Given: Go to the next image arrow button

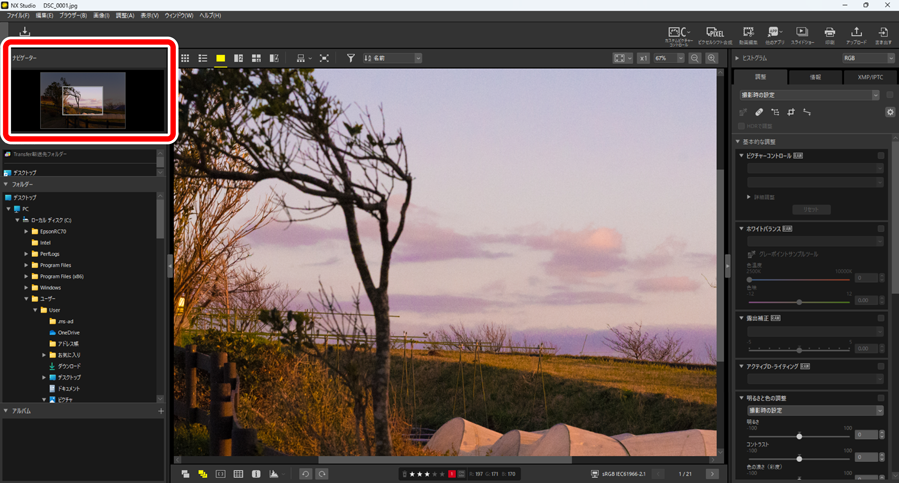Looking at the screenshot, I should [712, 474].
